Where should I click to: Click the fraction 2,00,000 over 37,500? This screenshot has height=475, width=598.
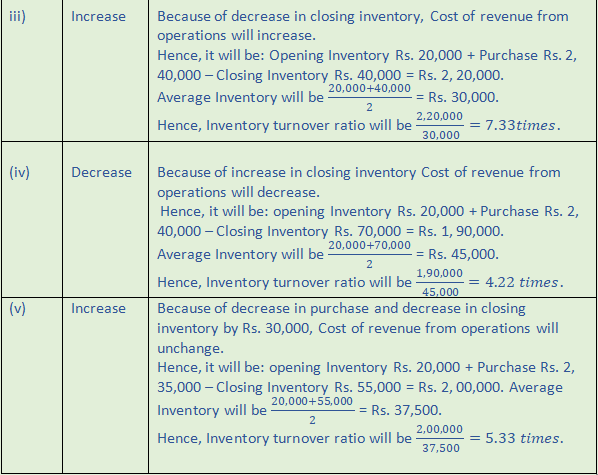(440, 438)
